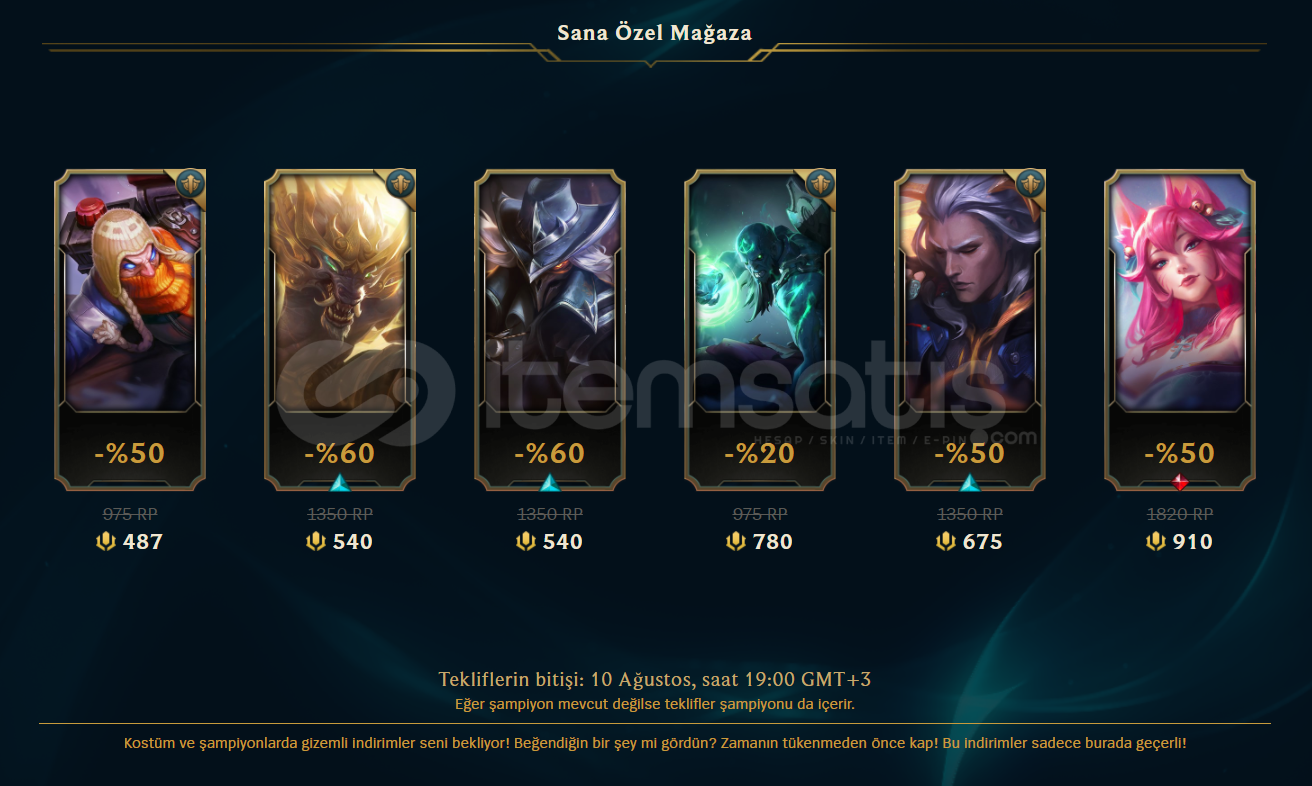The width and height of the screenshot is (1312, 786).
Task: Click the legacy badge on the green ghost skin card
Action: [x=820, y=184]
